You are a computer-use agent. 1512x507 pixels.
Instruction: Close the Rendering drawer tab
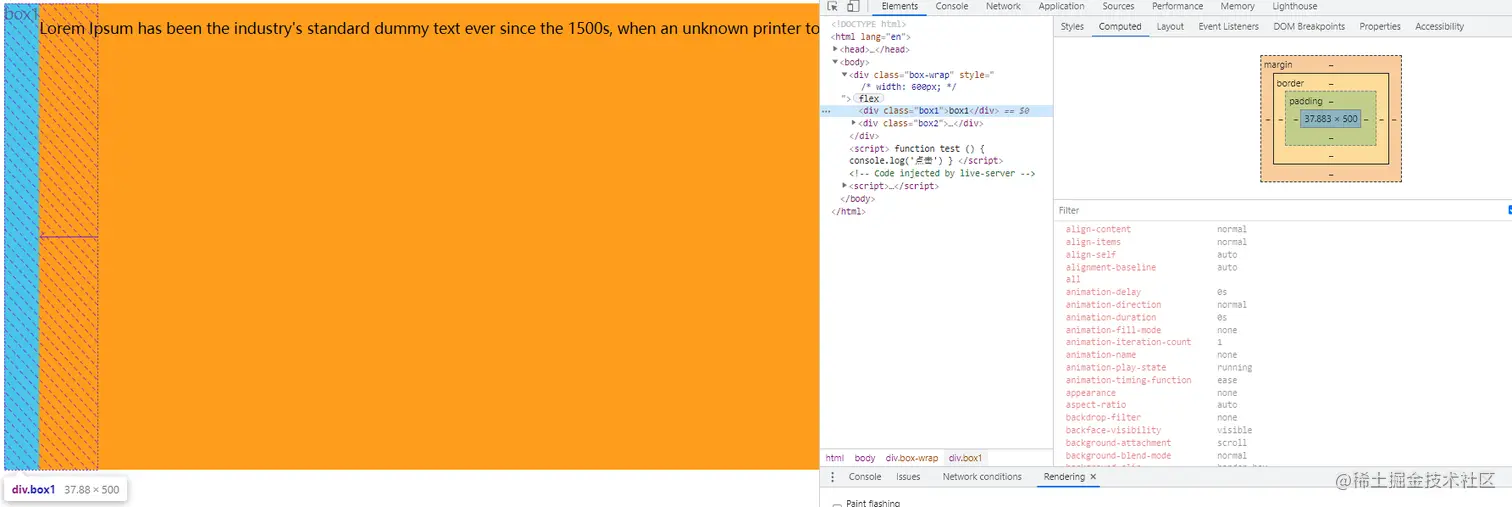(1093, 477)
